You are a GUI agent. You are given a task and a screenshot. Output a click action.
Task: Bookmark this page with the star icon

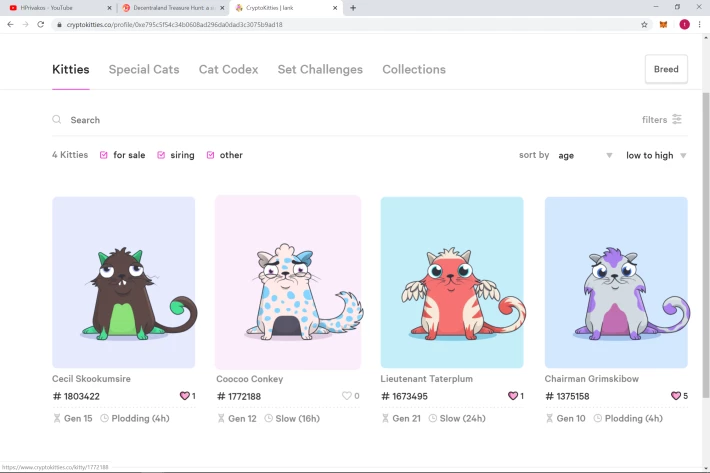pos(644,24)
